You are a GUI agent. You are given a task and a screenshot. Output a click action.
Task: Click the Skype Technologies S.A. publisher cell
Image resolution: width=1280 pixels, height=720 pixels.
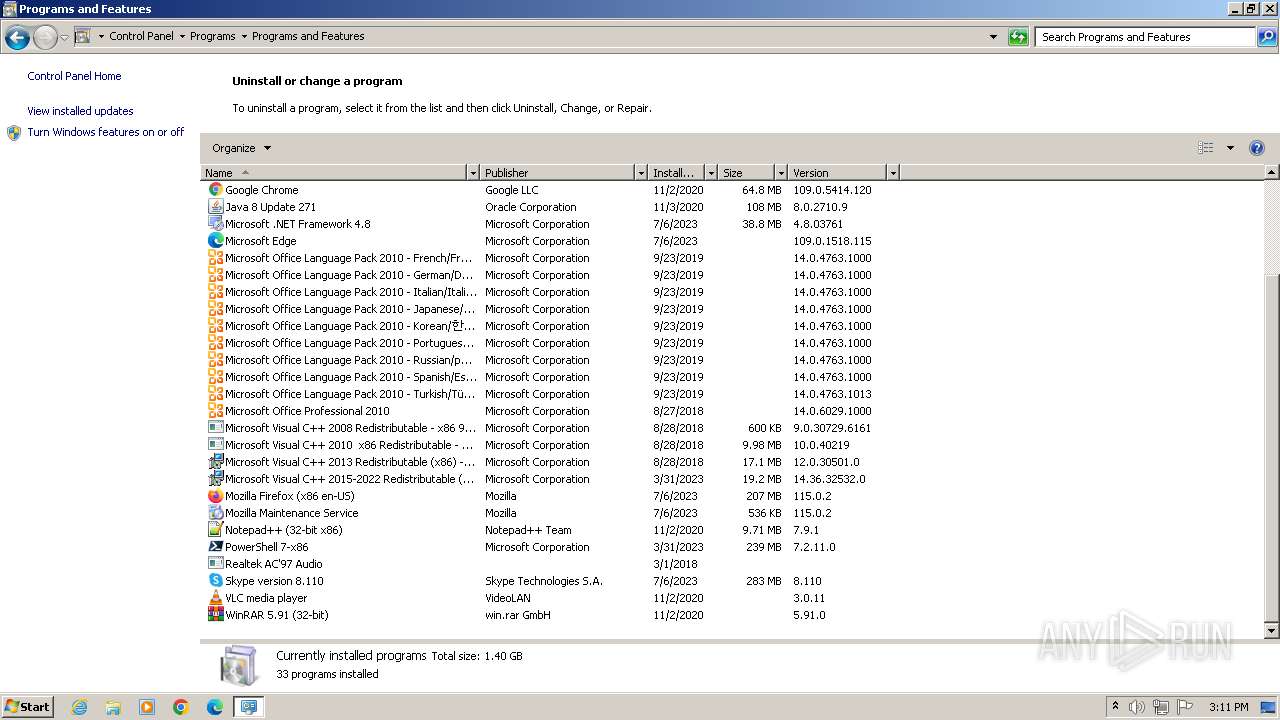pos(544,581)
